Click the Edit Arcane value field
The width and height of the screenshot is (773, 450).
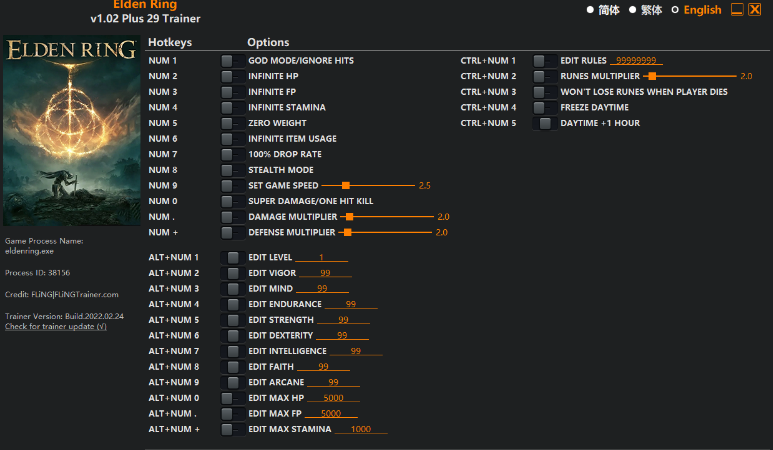[x=334, y=382]
